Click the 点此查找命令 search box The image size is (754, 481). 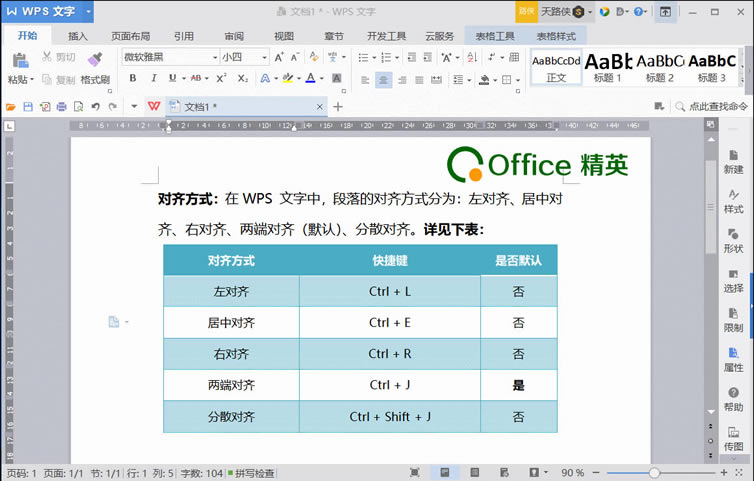tap(713, 106)
